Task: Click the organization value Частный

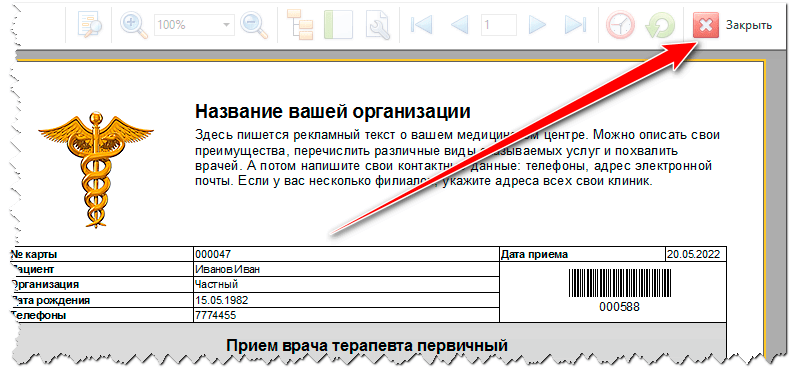Action: 216,285
